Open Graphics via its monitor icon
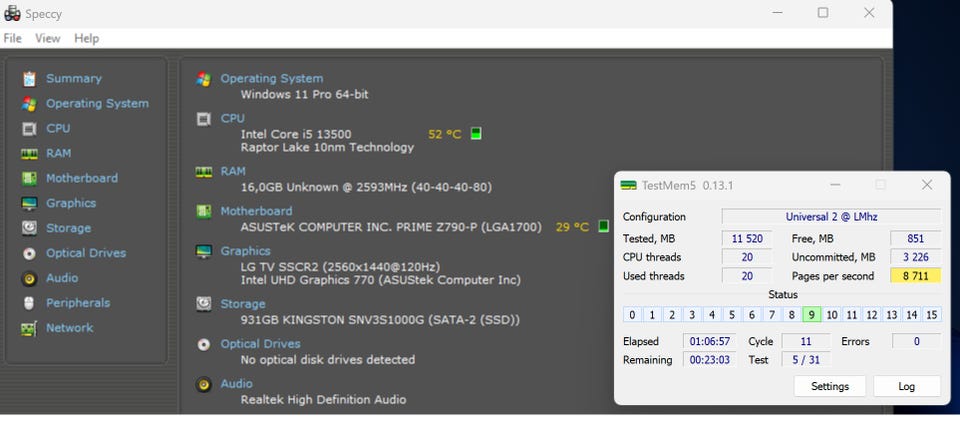Screen dimensions: 960x431 (x=29, y=204)
